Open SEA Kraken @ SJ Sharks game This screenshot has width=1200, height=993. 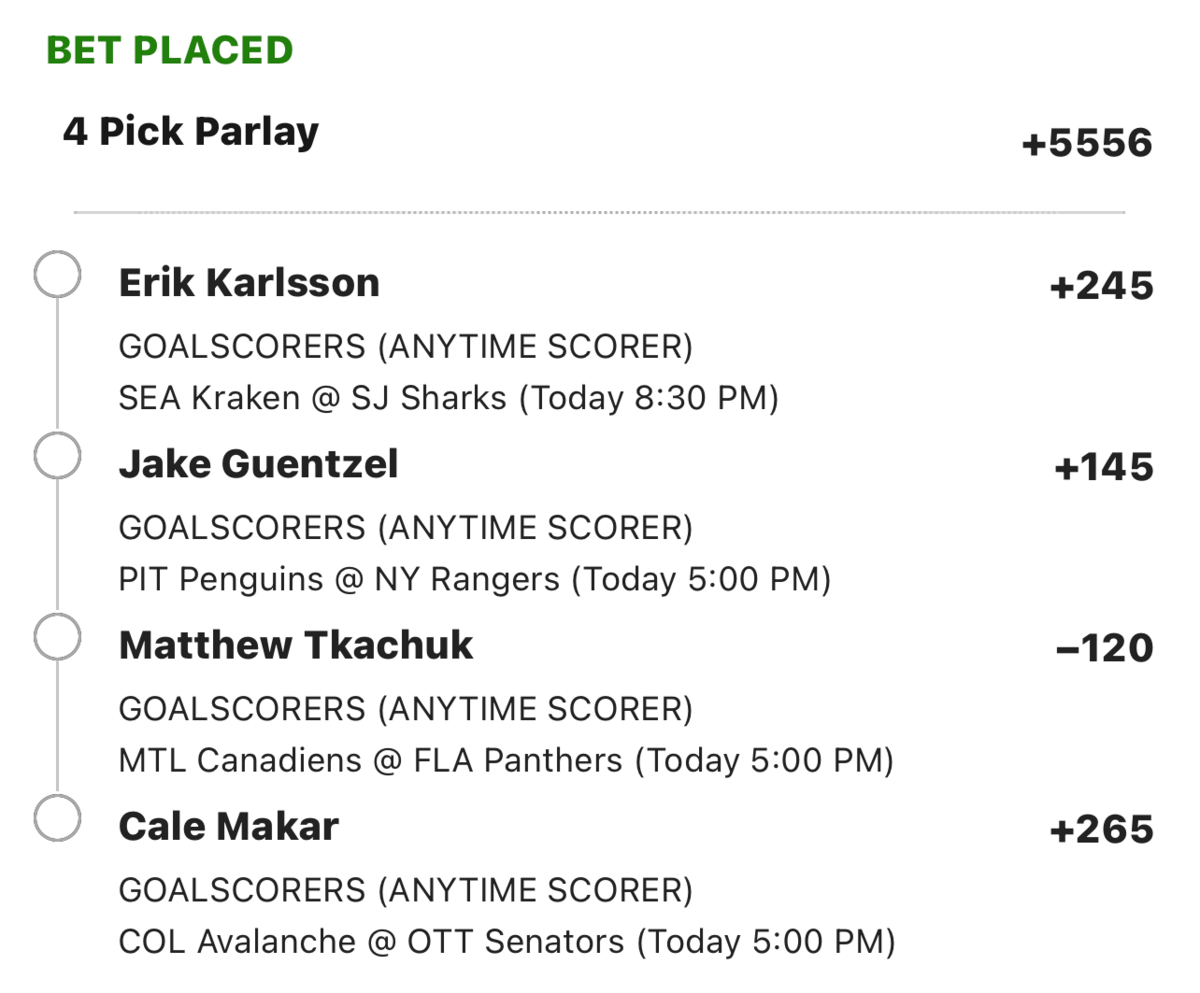point(448,398)
